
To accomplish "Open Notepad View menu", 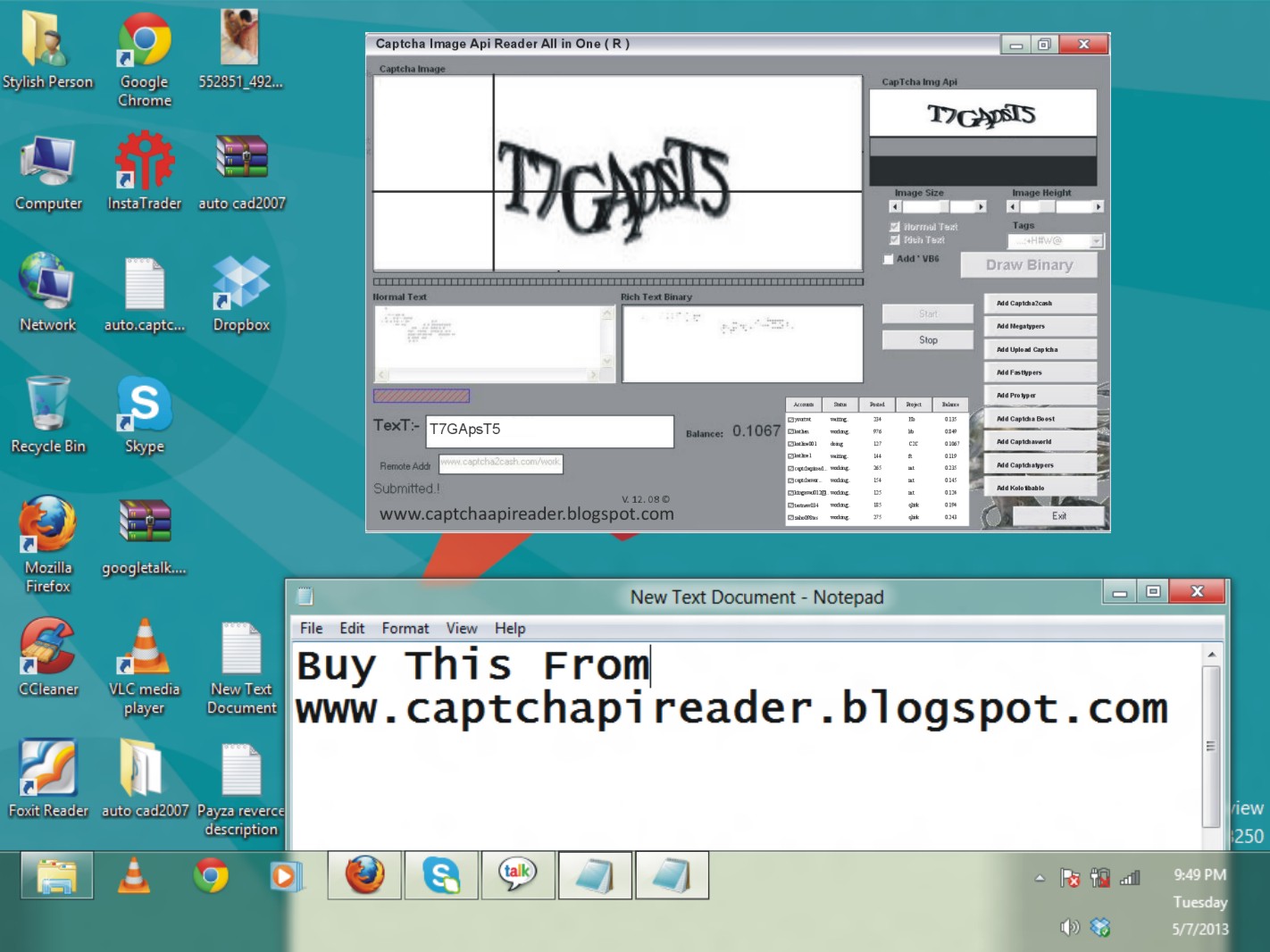I will click(x=462, y=629).
